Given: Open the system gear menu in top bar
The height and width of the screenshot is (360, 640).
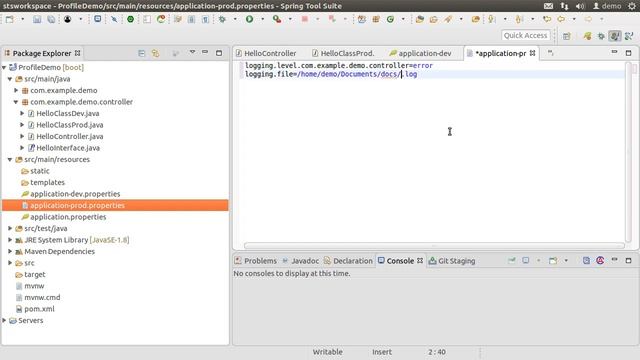Looking at the screenshot, I should pyautogui.click(x=632, y=6).
